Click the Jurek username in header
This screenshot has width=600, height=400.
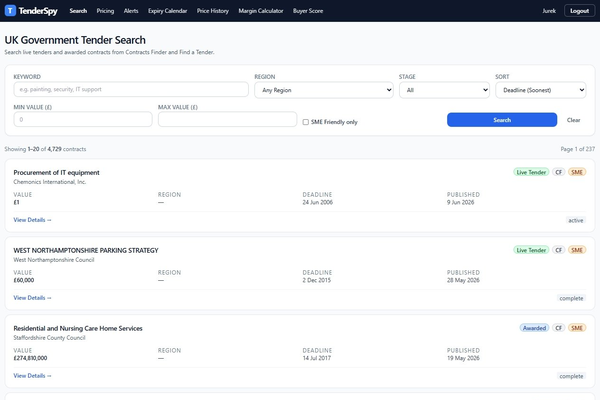point(549,11)
